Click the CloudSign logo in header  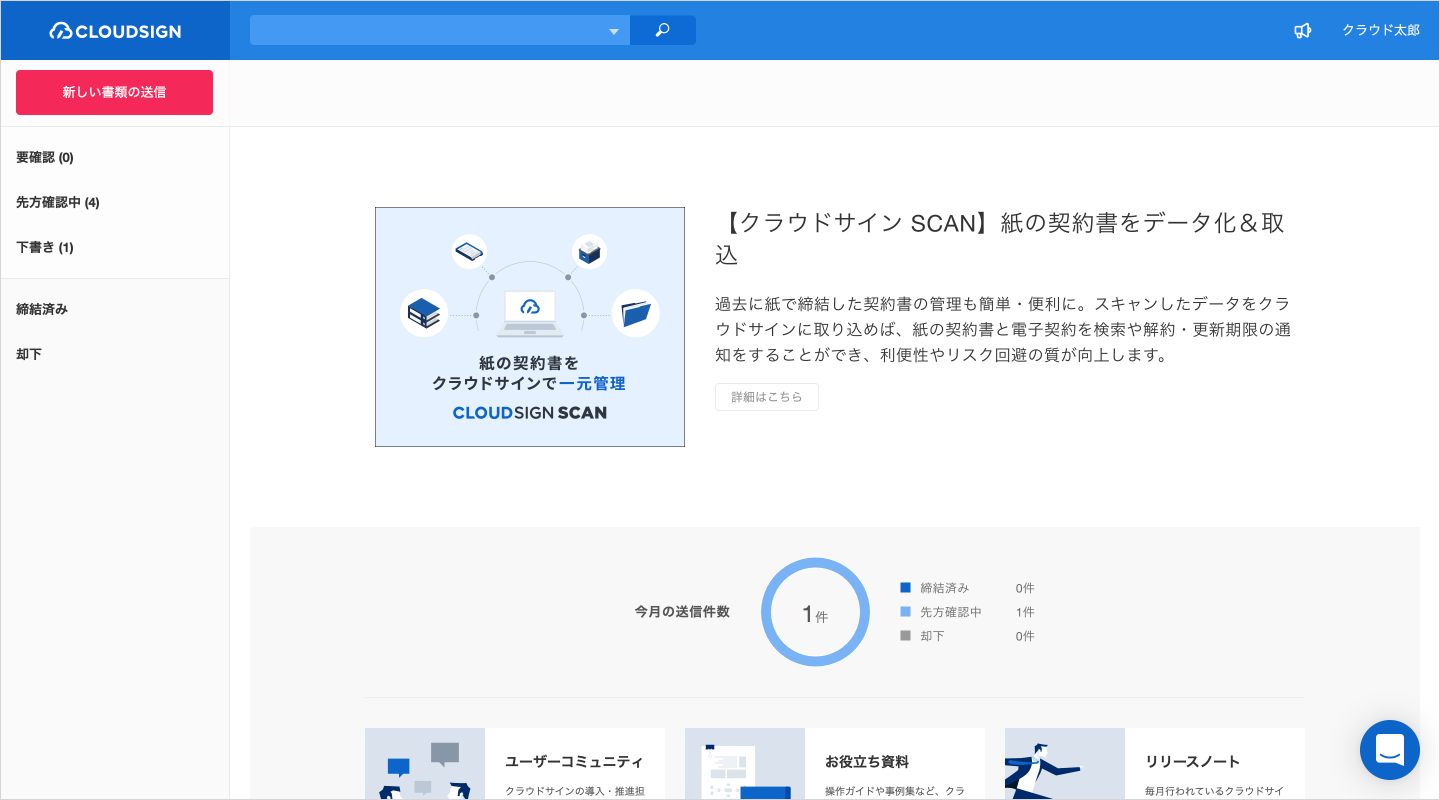tap(115, 31)
